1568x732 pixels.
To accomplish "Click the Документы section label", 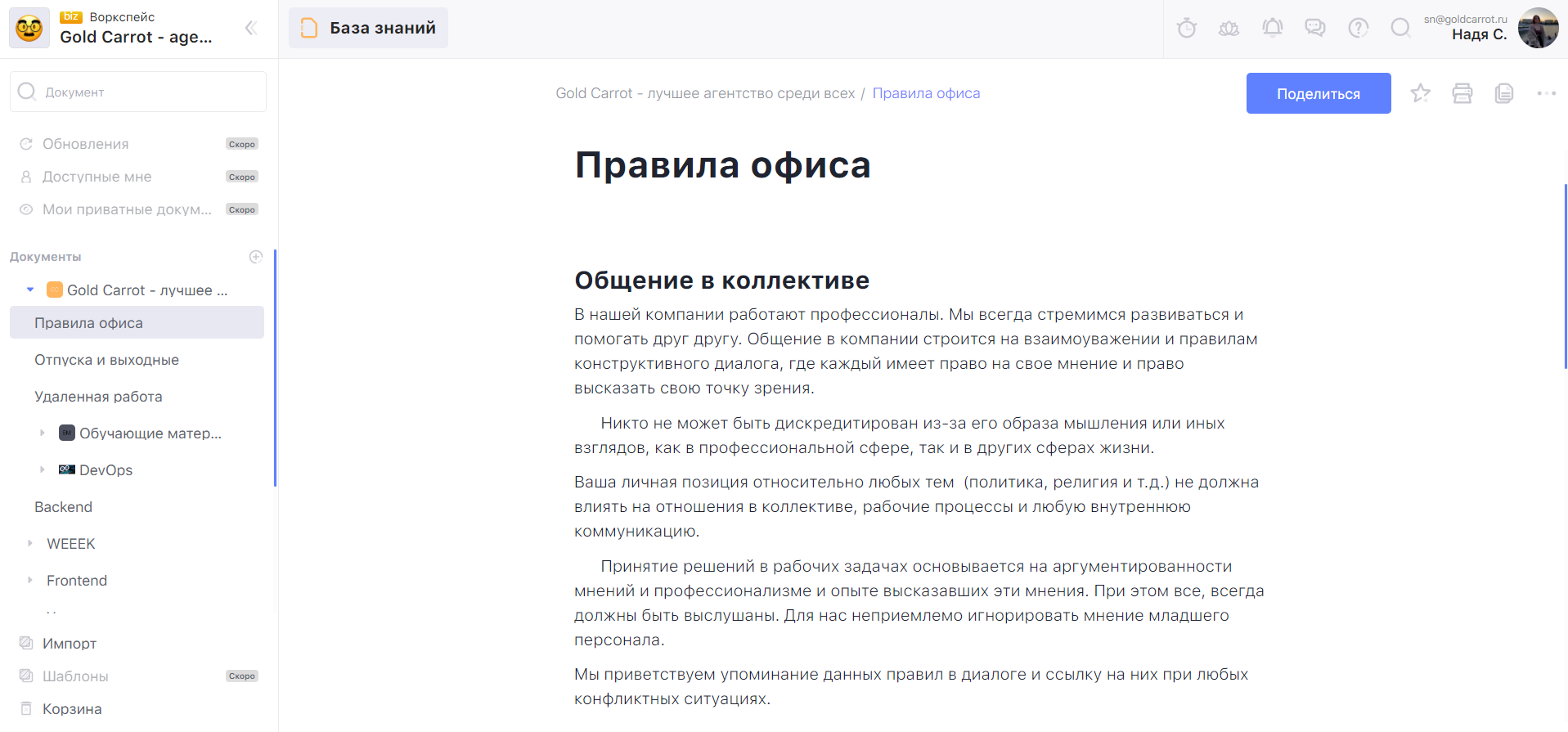I will 45,257.
